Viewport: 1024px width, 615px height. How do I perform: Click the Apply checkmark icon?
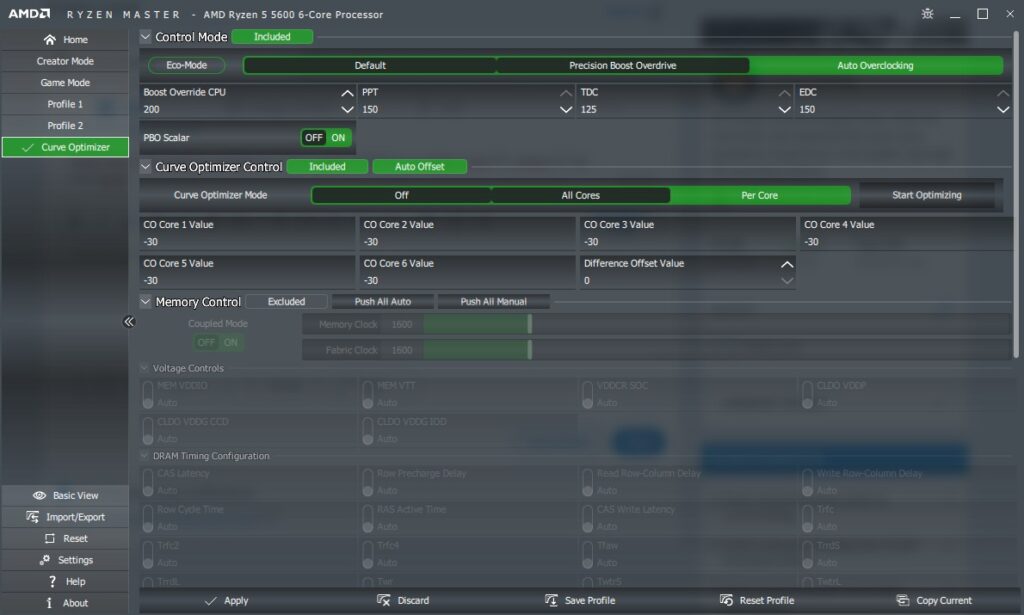[210, 601]
